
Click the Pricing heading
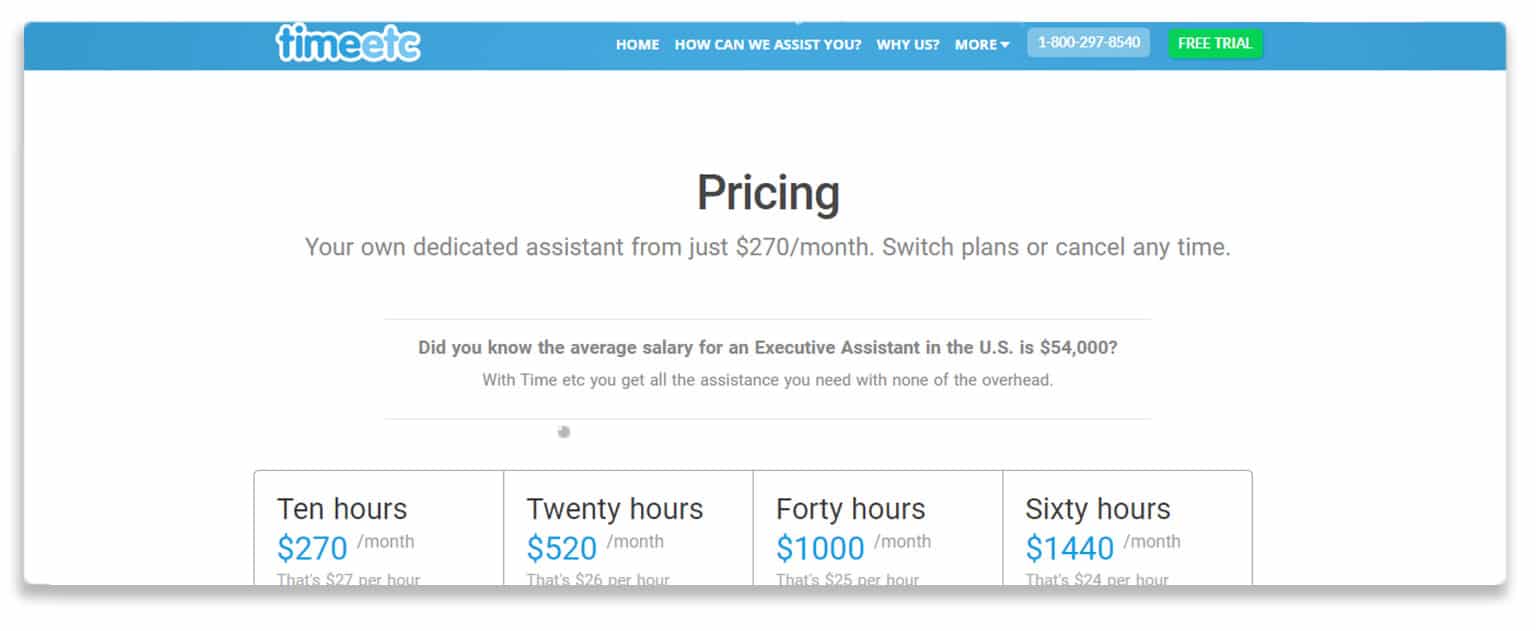click(768, 193)
